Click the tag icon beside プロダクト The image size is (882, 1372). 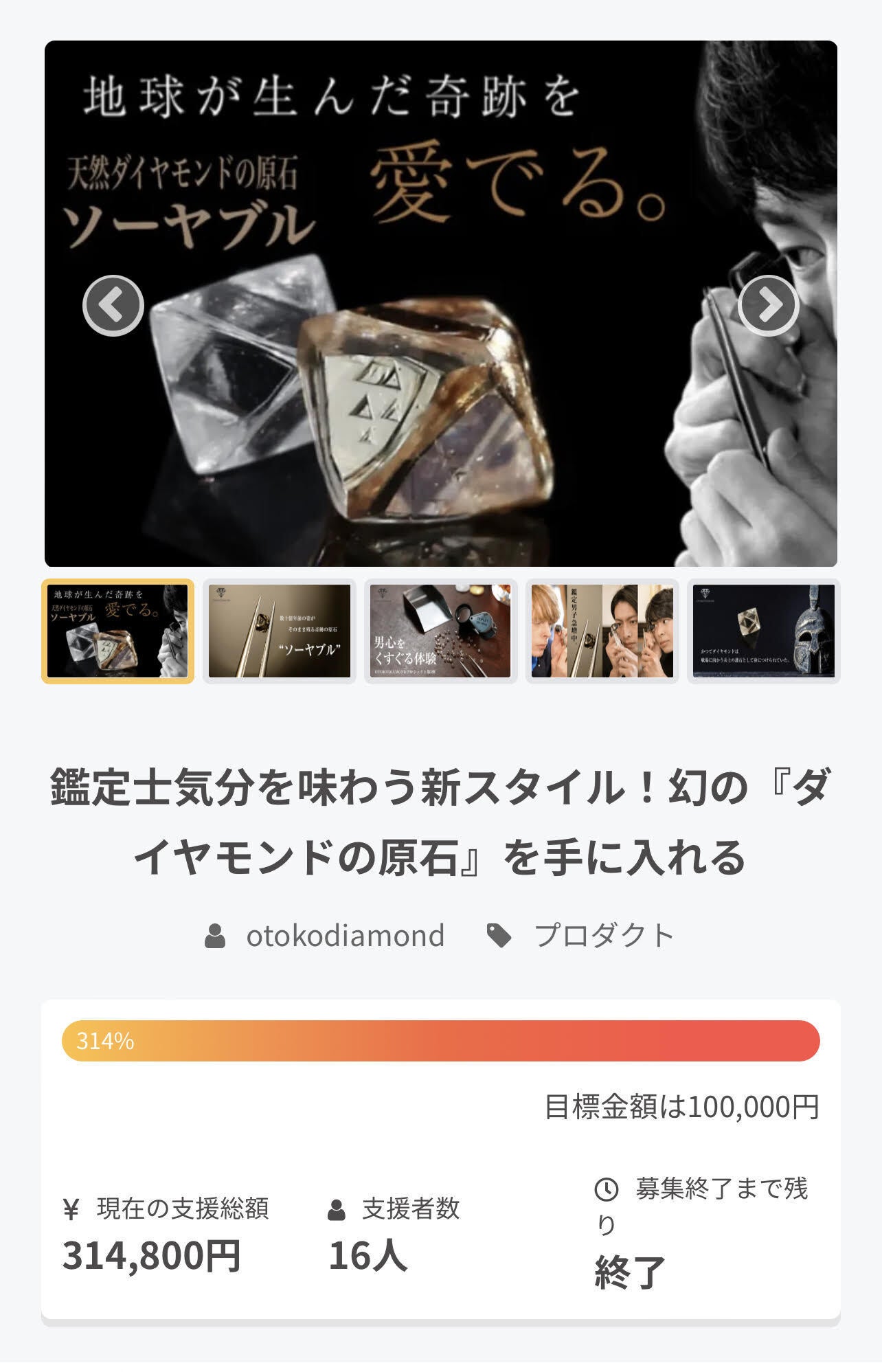499,936
